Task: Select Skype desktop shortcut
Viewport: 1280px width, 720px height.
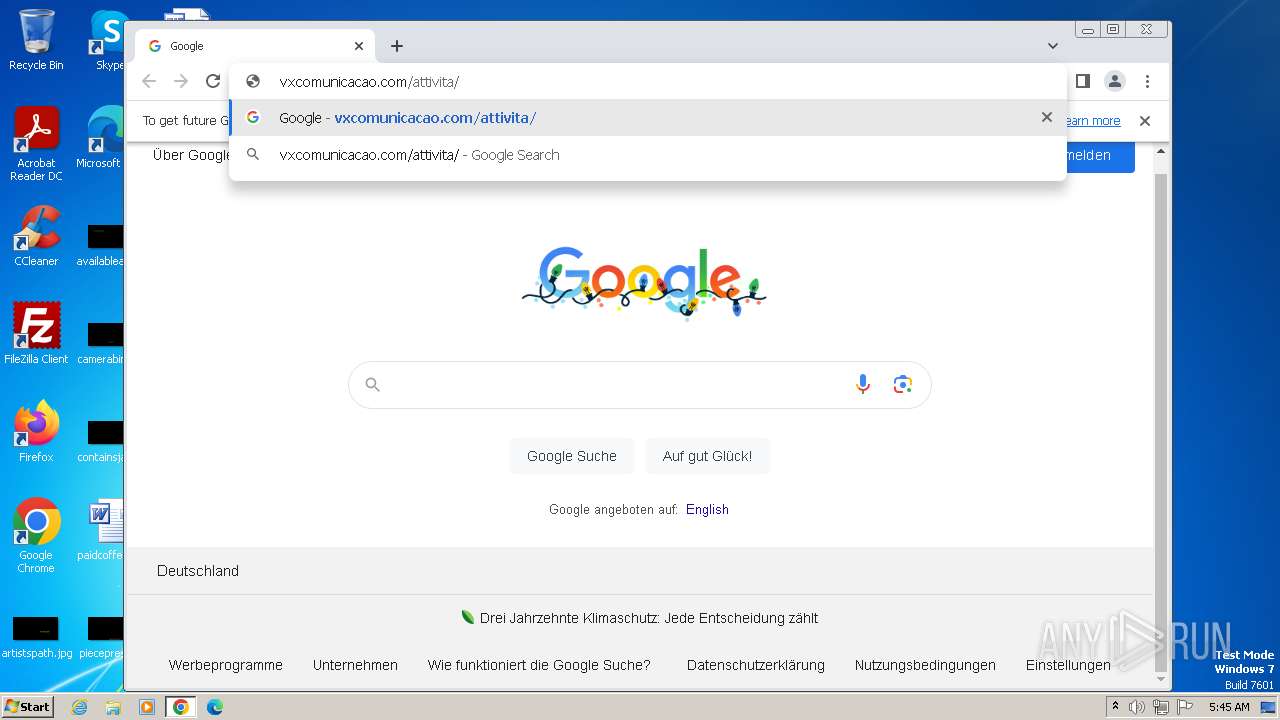Action: tap(108, 40)
